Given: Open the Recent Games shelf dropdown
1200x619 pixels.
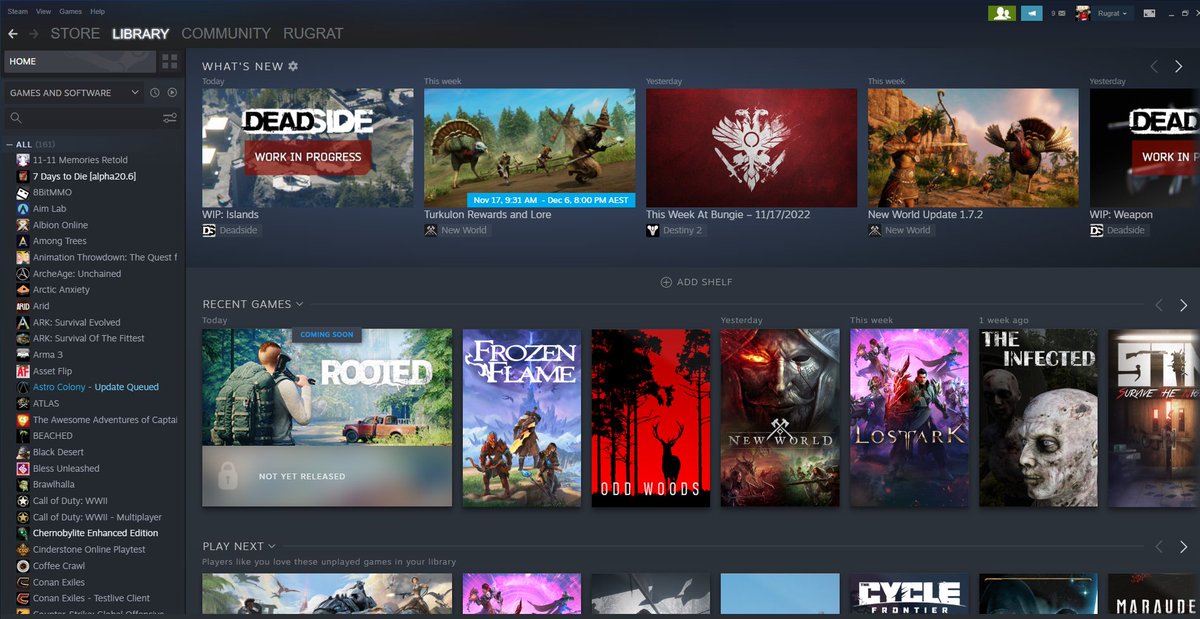Looking at the screenshot, I should [x=299, y=304].
